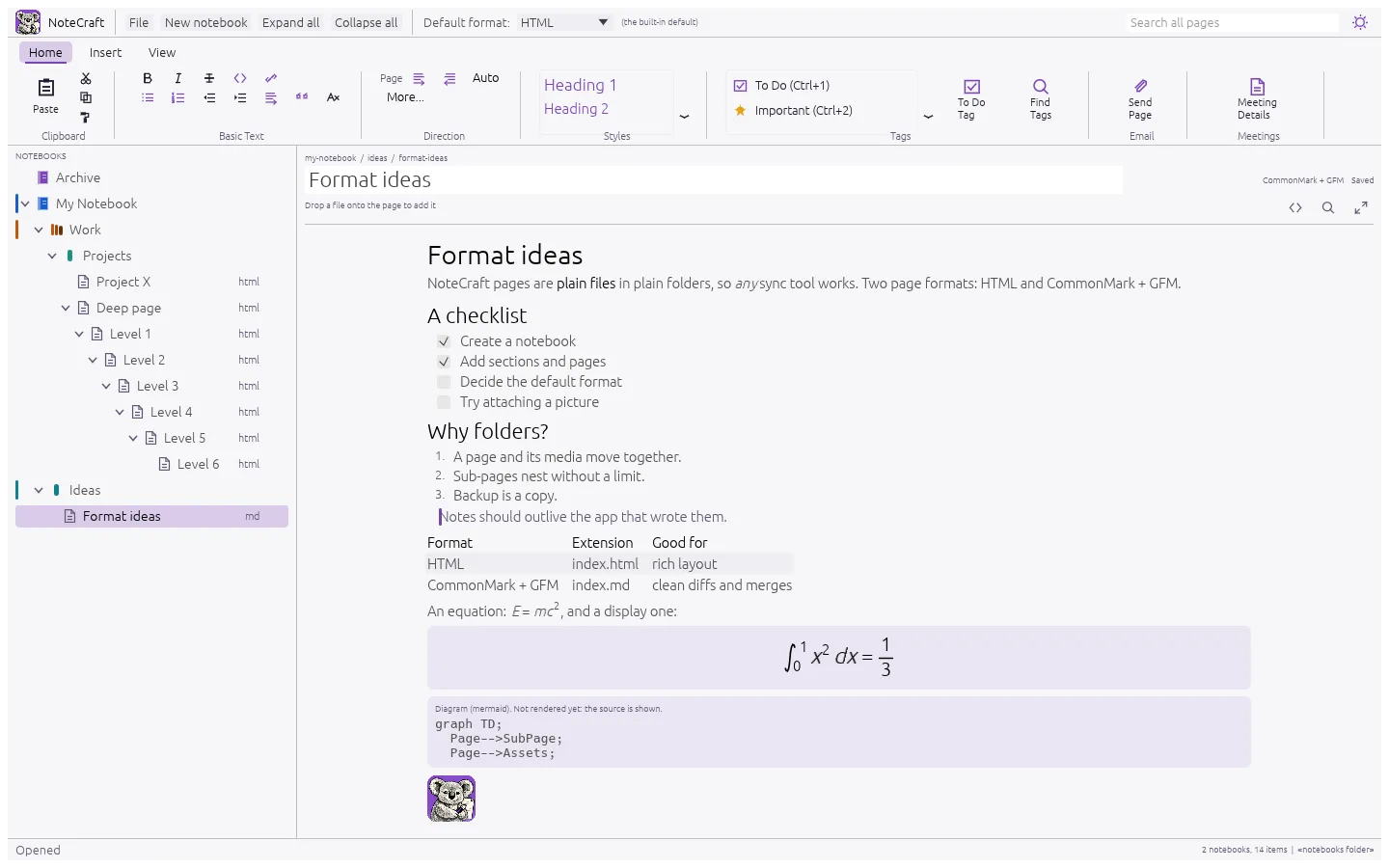Toggle the 'Create a notebook' checkbox

(444, 341)
